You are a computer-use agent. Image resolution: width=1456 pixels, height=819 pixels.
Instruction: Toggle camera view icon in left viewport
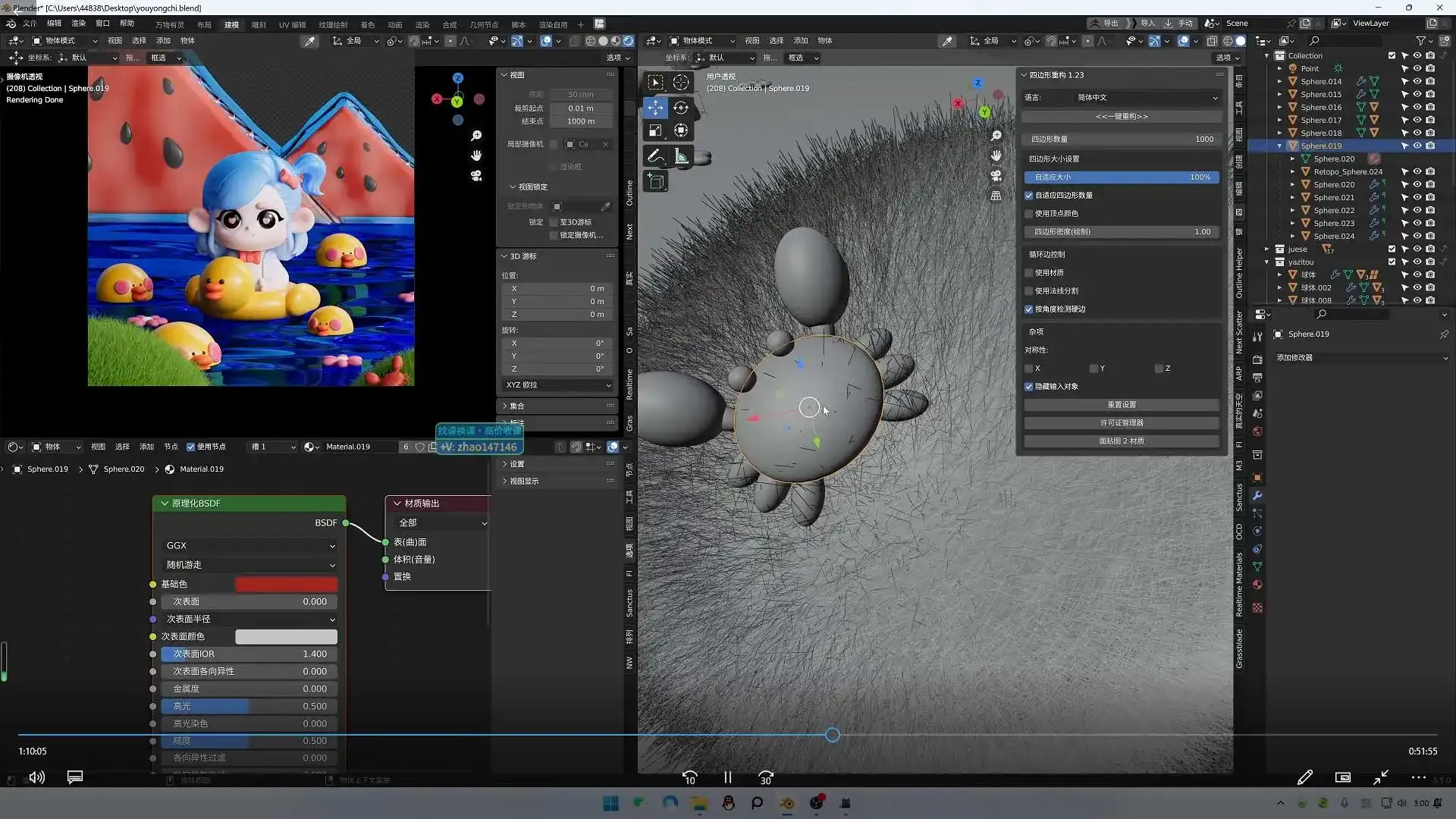(x=476, y=175)
